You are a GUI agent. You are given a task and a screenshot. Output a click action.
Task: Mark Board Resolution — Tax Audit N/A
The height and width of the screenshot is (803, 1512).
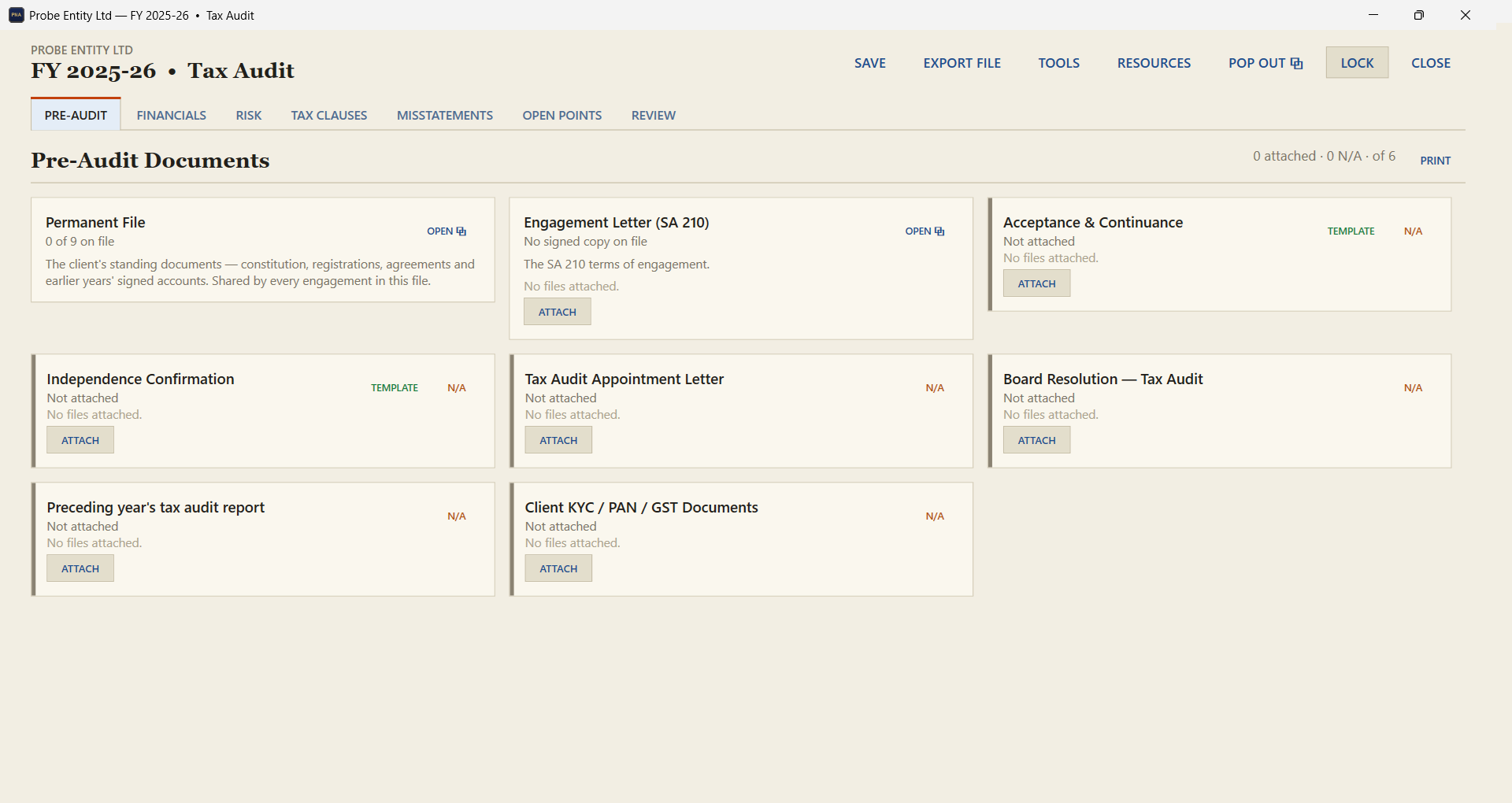[x=1413, y=388]
